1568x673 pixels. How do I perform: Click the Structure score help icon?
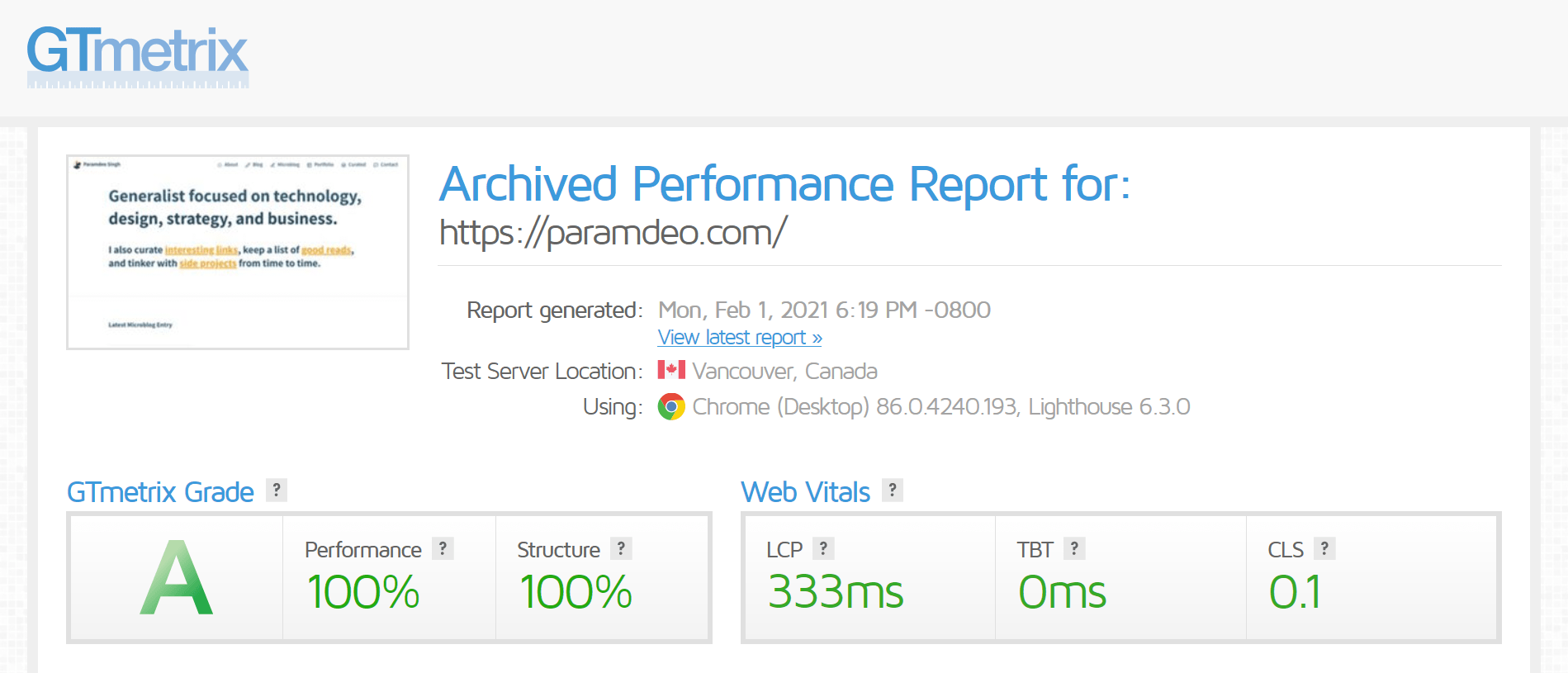622,548
